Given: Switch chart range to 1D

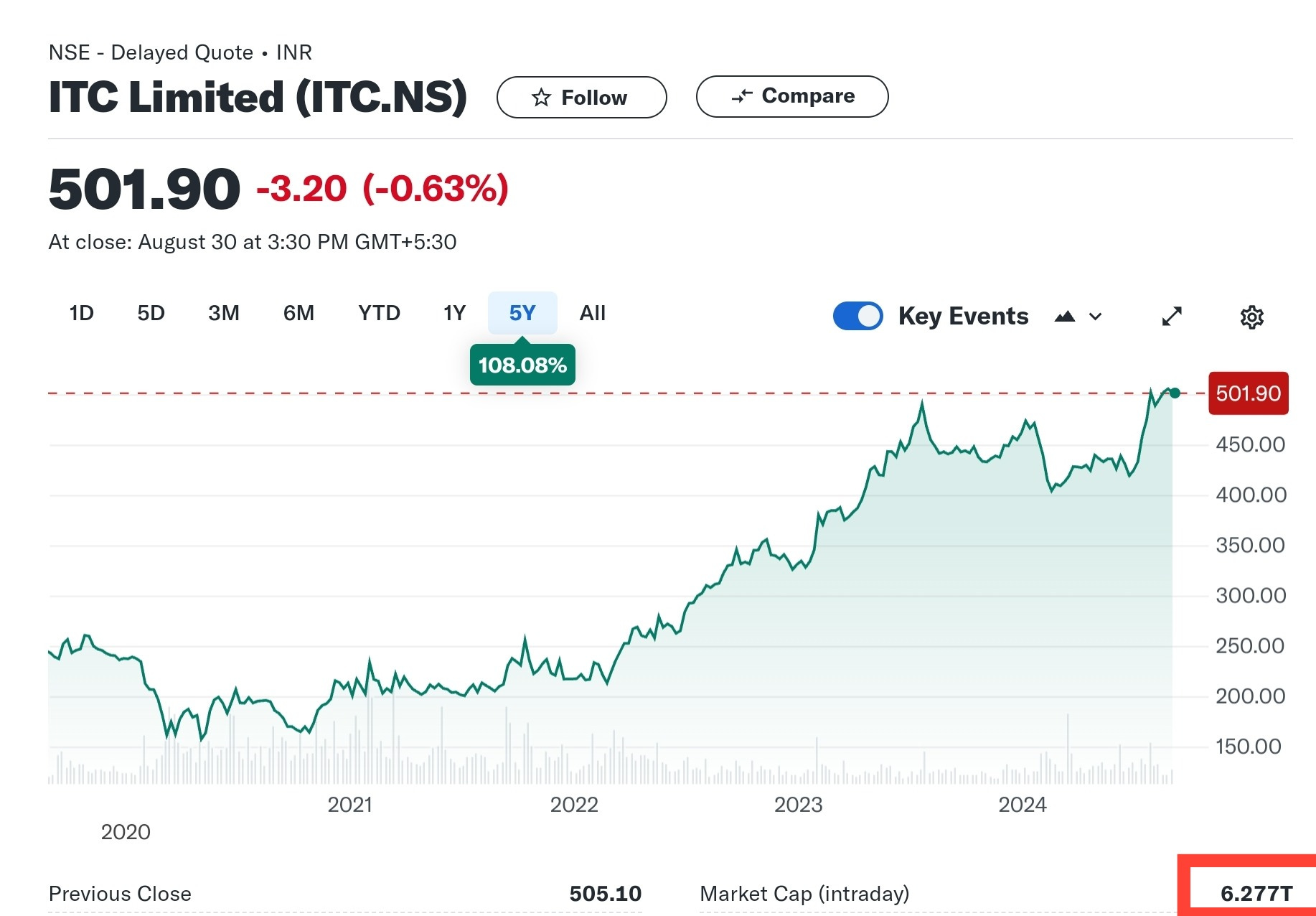Looking at the screenshot, I should [x=82, y=313].
